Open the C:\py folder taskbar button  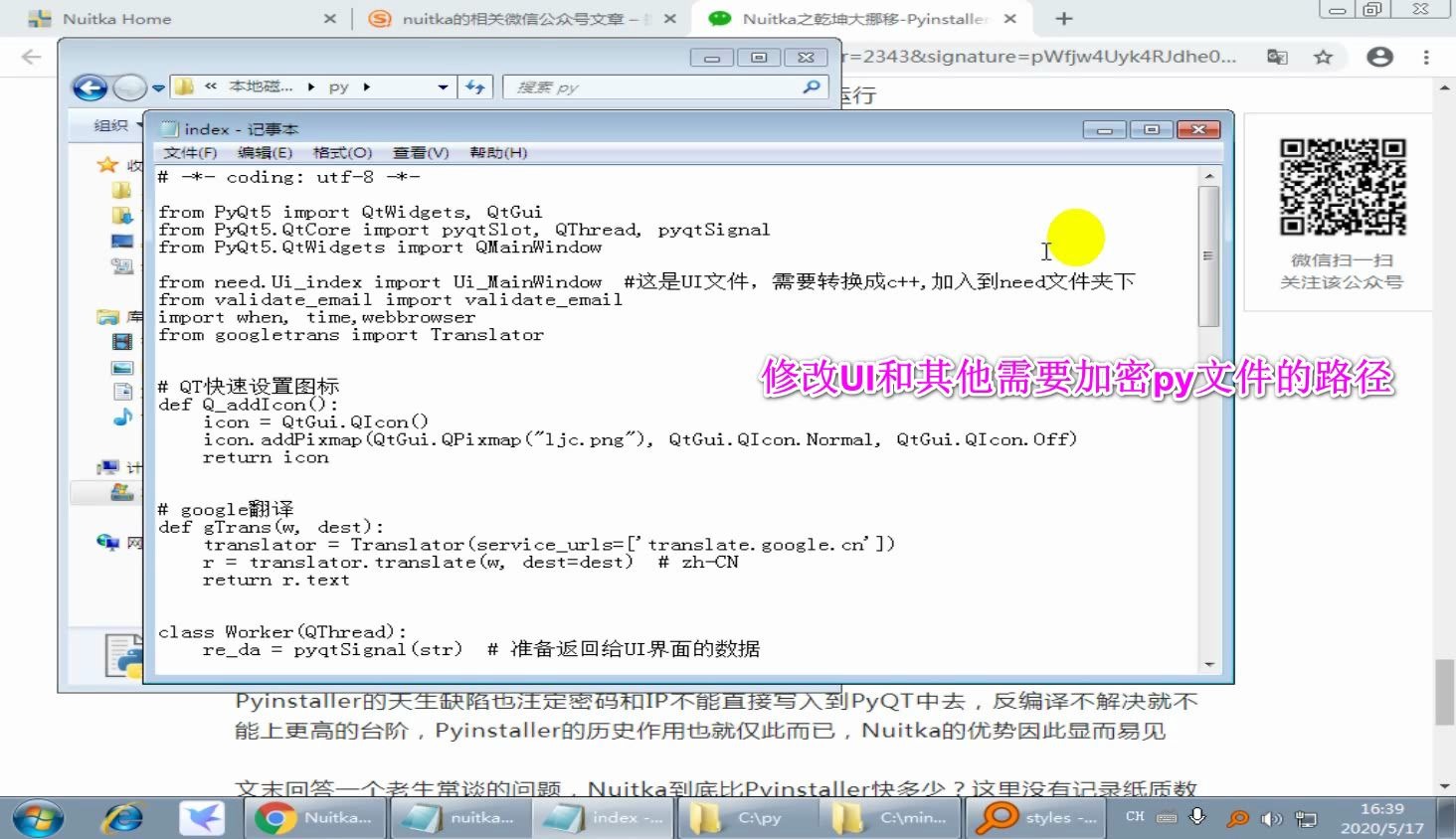pos(748,818)
